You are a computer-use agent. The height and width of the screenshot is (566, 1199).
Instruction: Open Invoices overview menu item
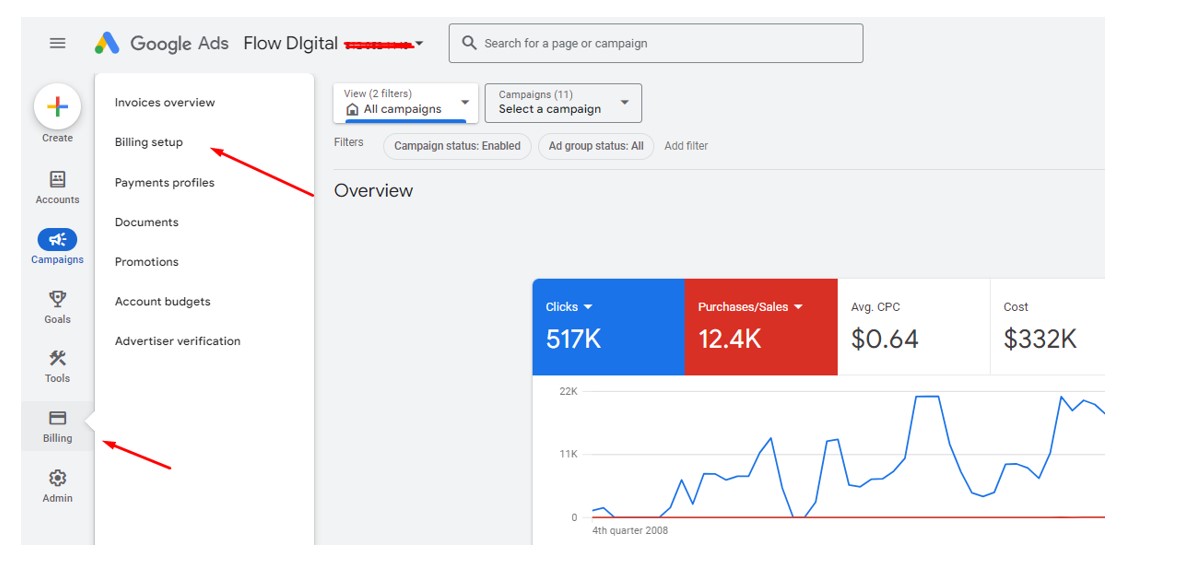tap(165, 102)
